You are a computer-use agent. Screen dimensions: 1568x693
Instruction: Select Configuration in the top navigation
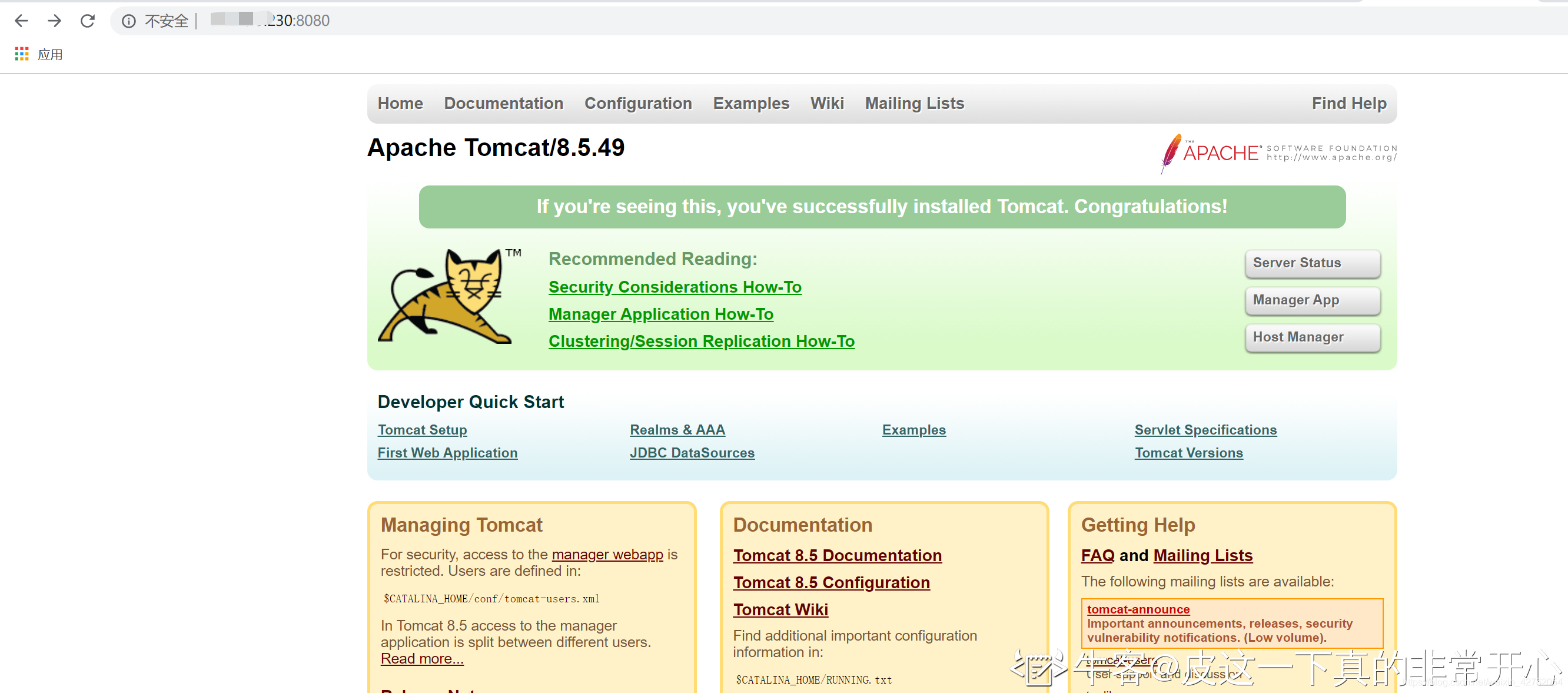click(x=638, y=104)
